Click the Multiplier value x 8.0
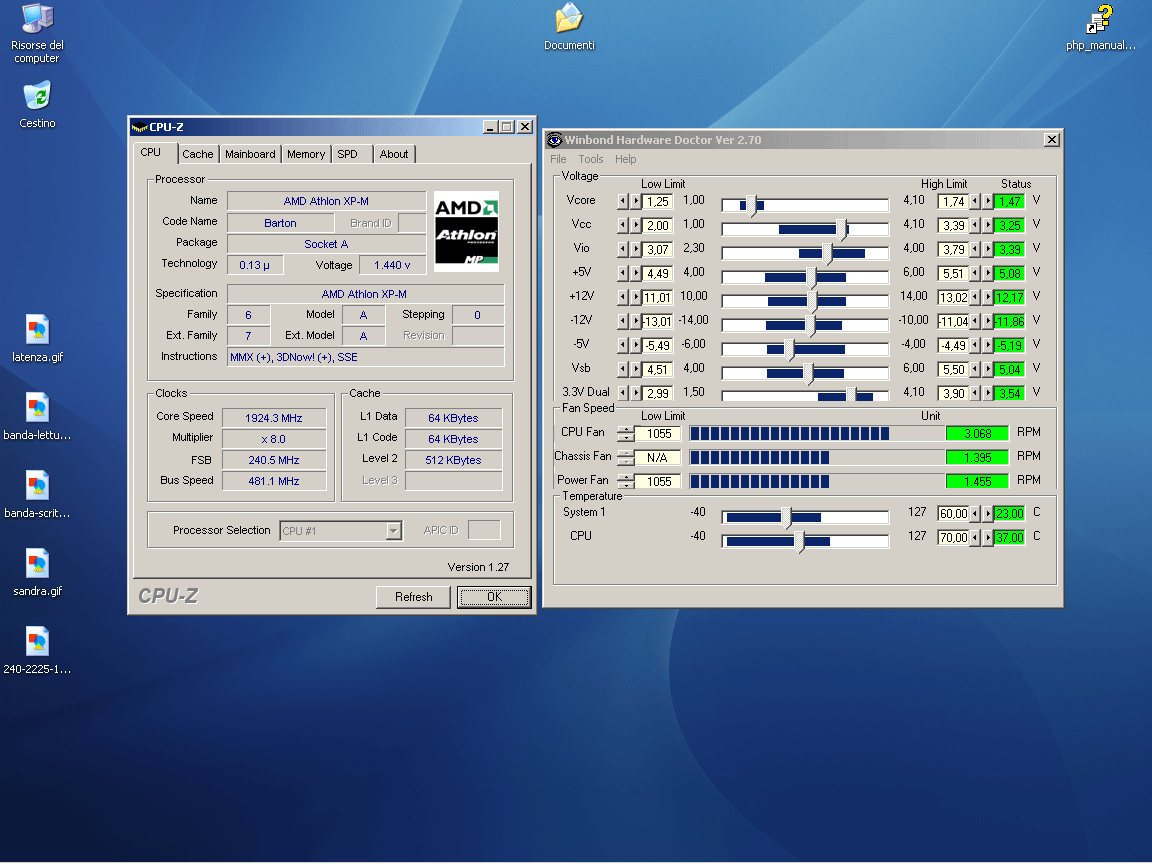Screen dimensions: 1152x864 [274, 439]
